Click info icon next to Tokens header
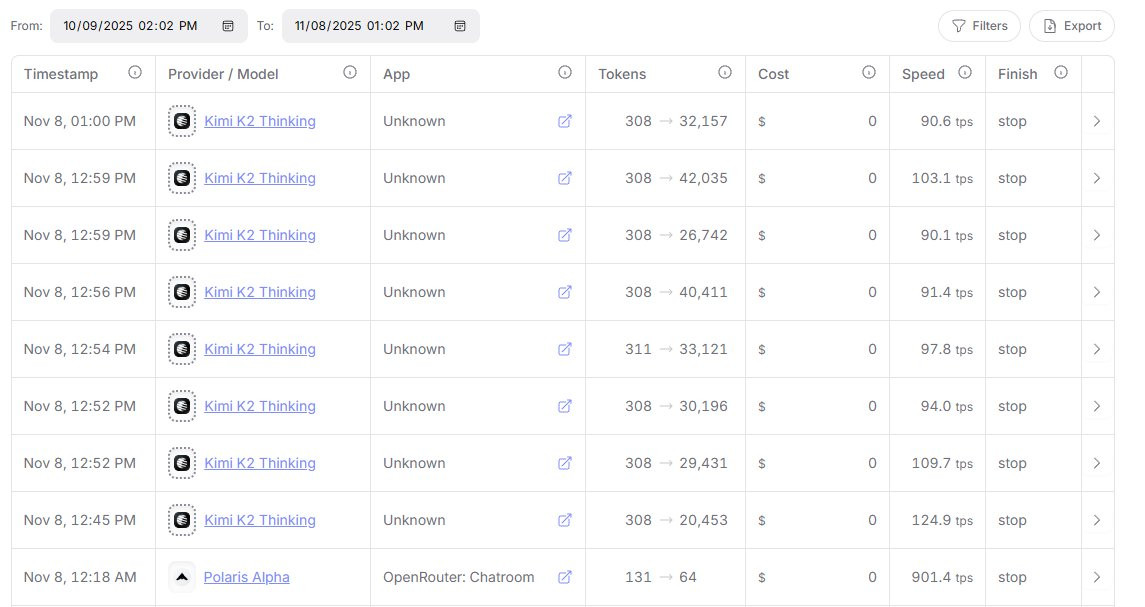 click(725, 73)
